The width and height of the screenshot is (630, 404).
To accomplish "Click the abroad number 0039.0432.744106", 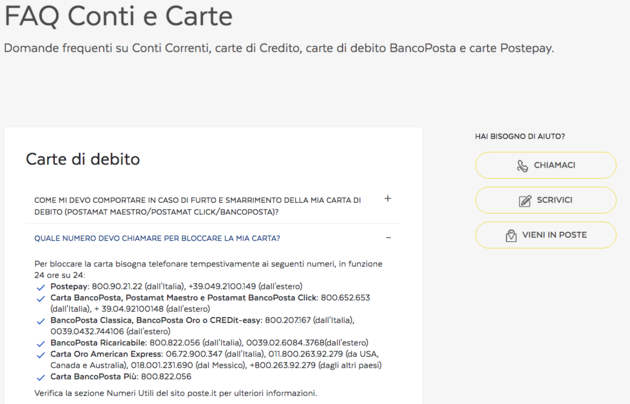I will click(x=87, y=331).
